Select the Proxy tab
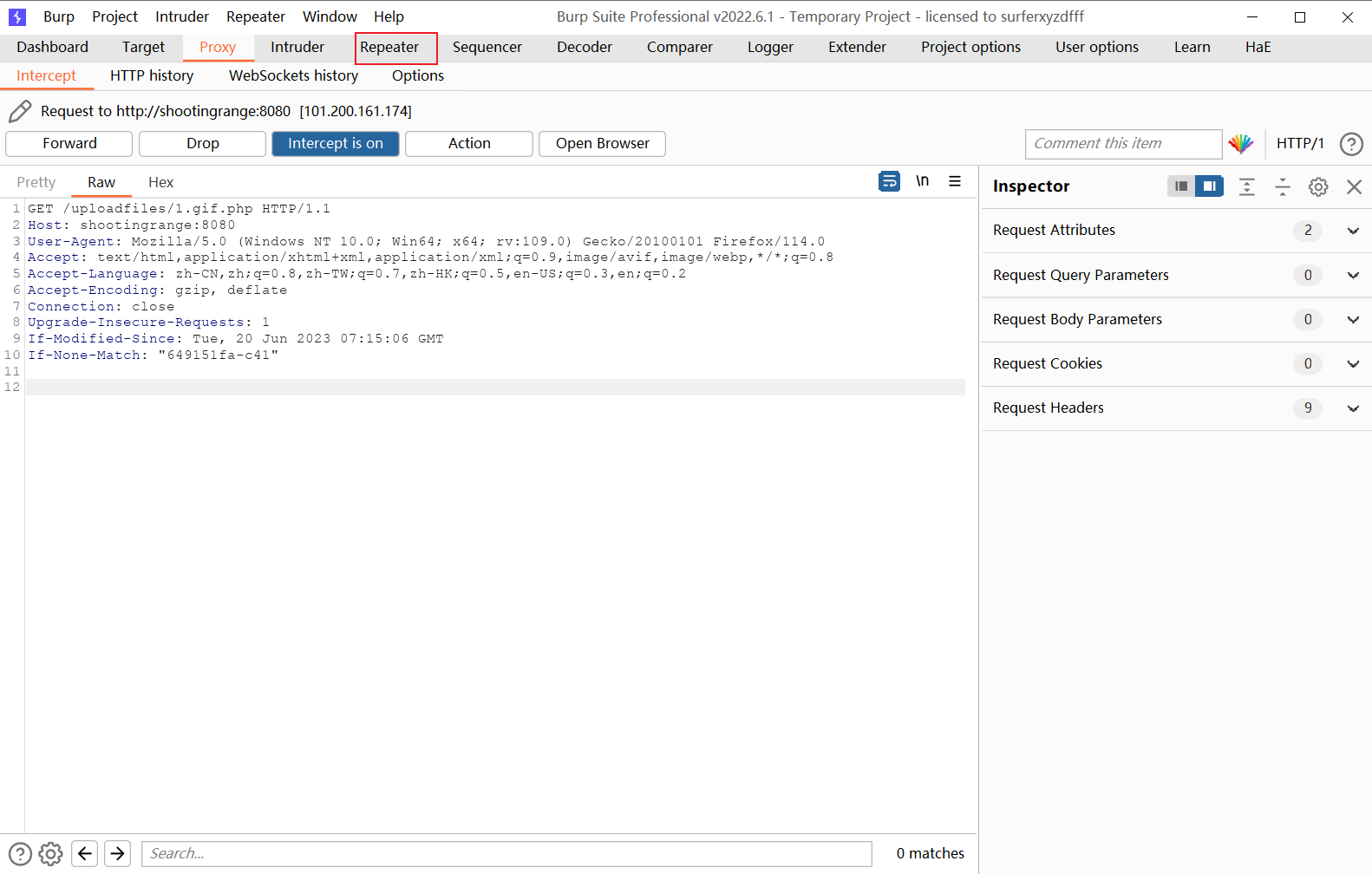 click(x=218, y=48)
